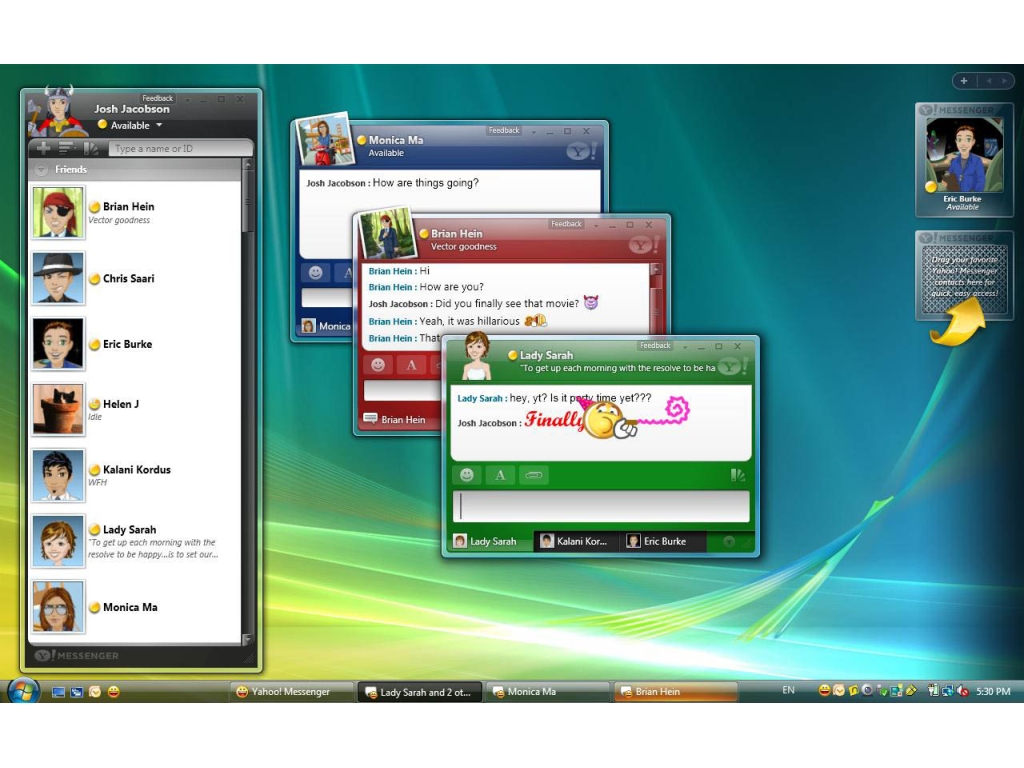The image size is (1024, 768).
Task: Click the message input field in Lady Sarah's chat
Action: click(601, 507)
